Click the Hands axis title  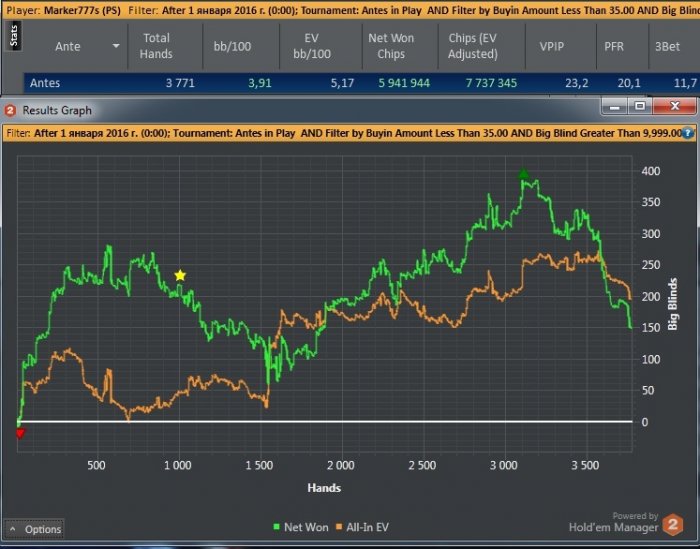coord(324,488)
